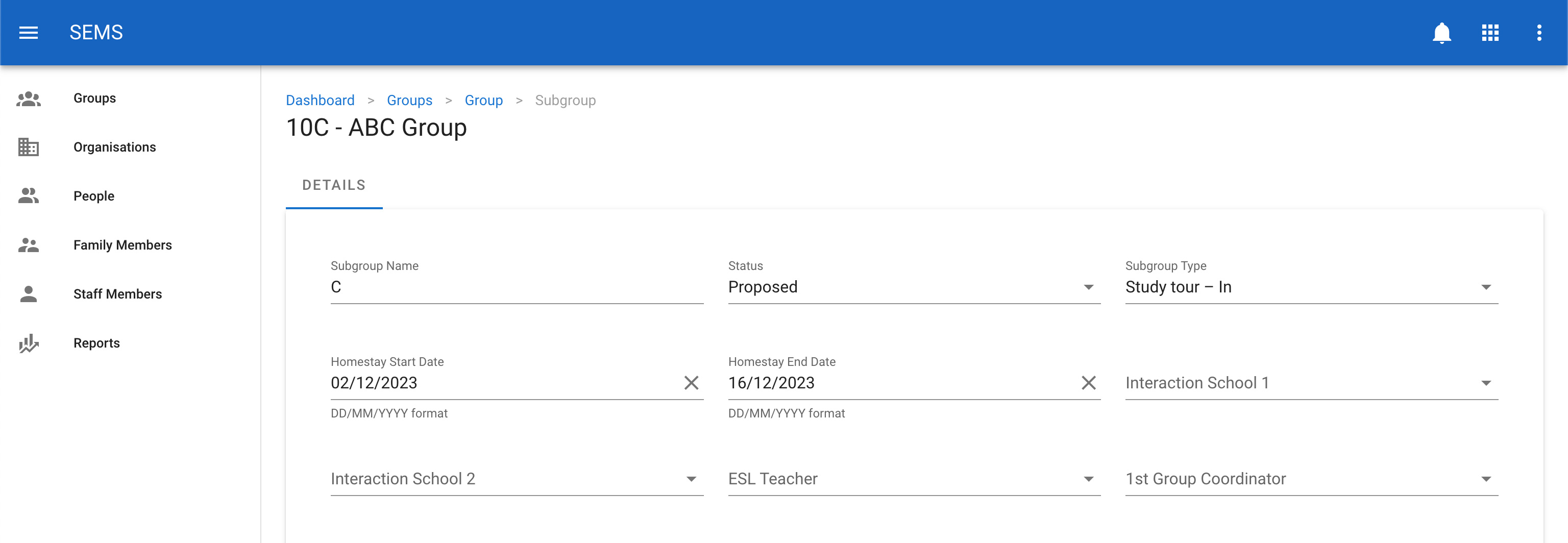This screenshot has width=1568, height=543.
Task: Open the apps grid launcher
Action: 1489,33
